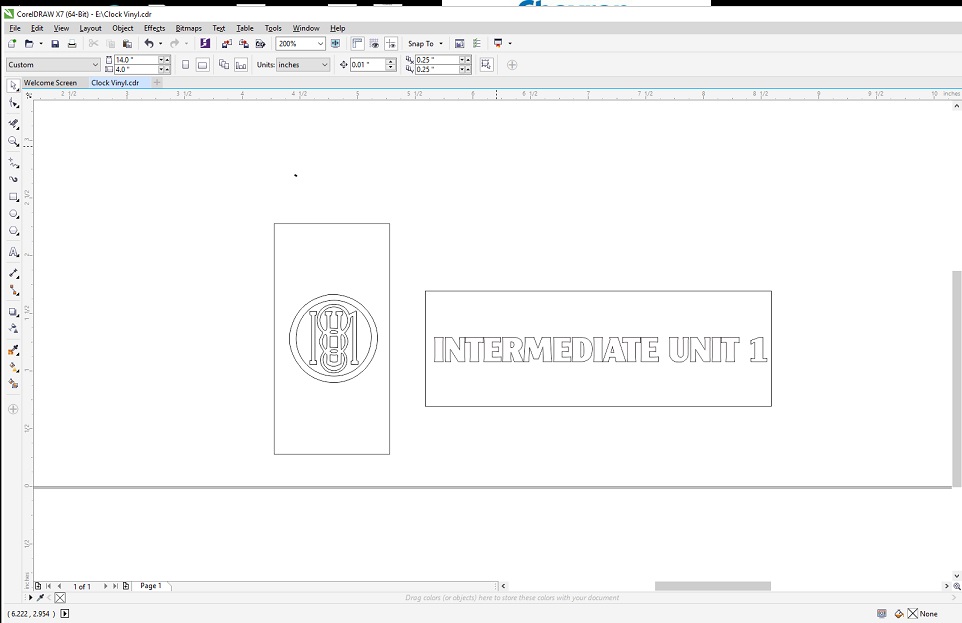Viewport: 962px width, 623px height.
Task: Toggle Show guidelines button
Action: click(x=391, y=44)
